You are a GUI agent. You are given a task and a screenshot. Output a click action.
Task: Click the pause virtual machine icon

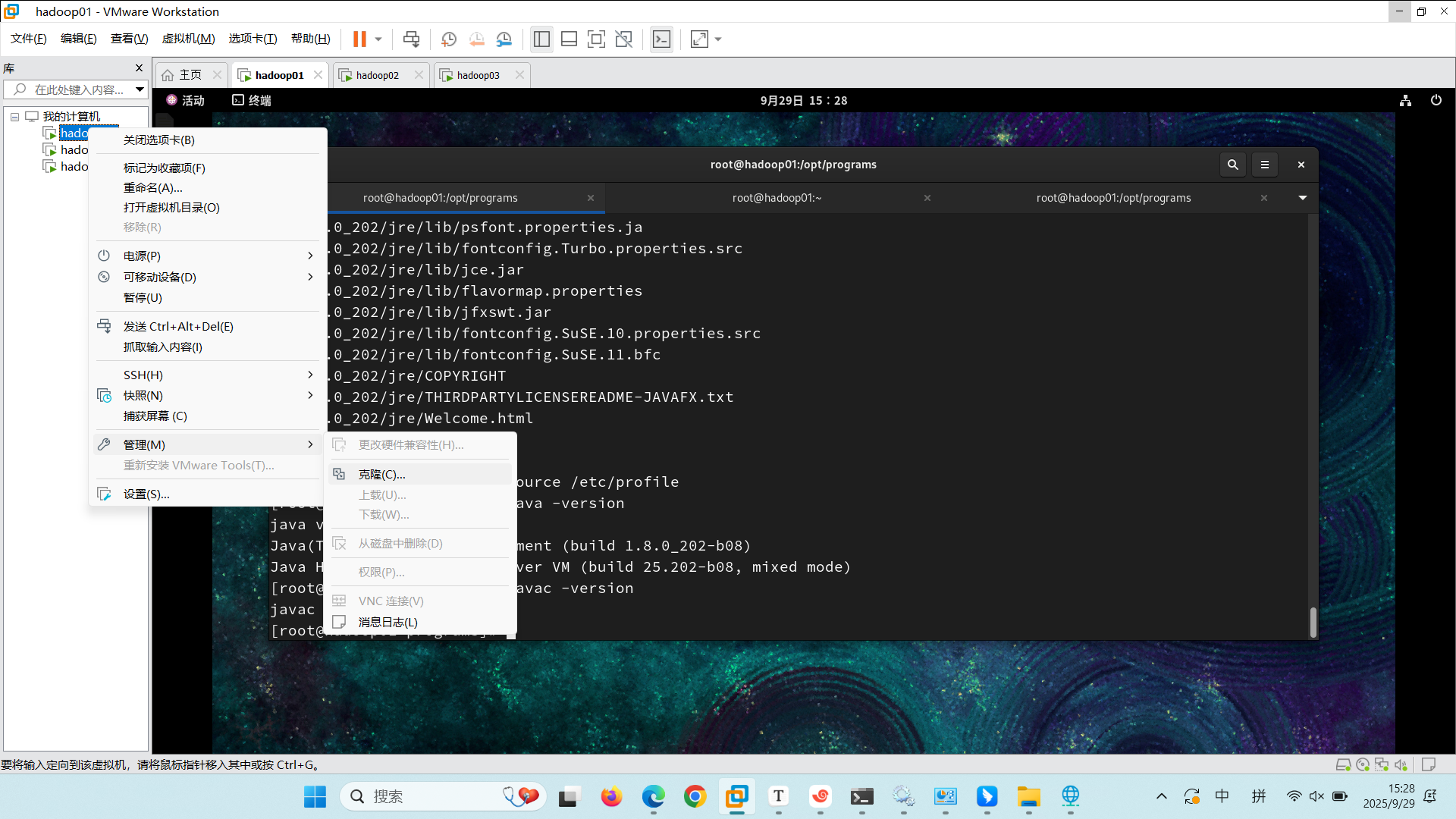[359, 39]
